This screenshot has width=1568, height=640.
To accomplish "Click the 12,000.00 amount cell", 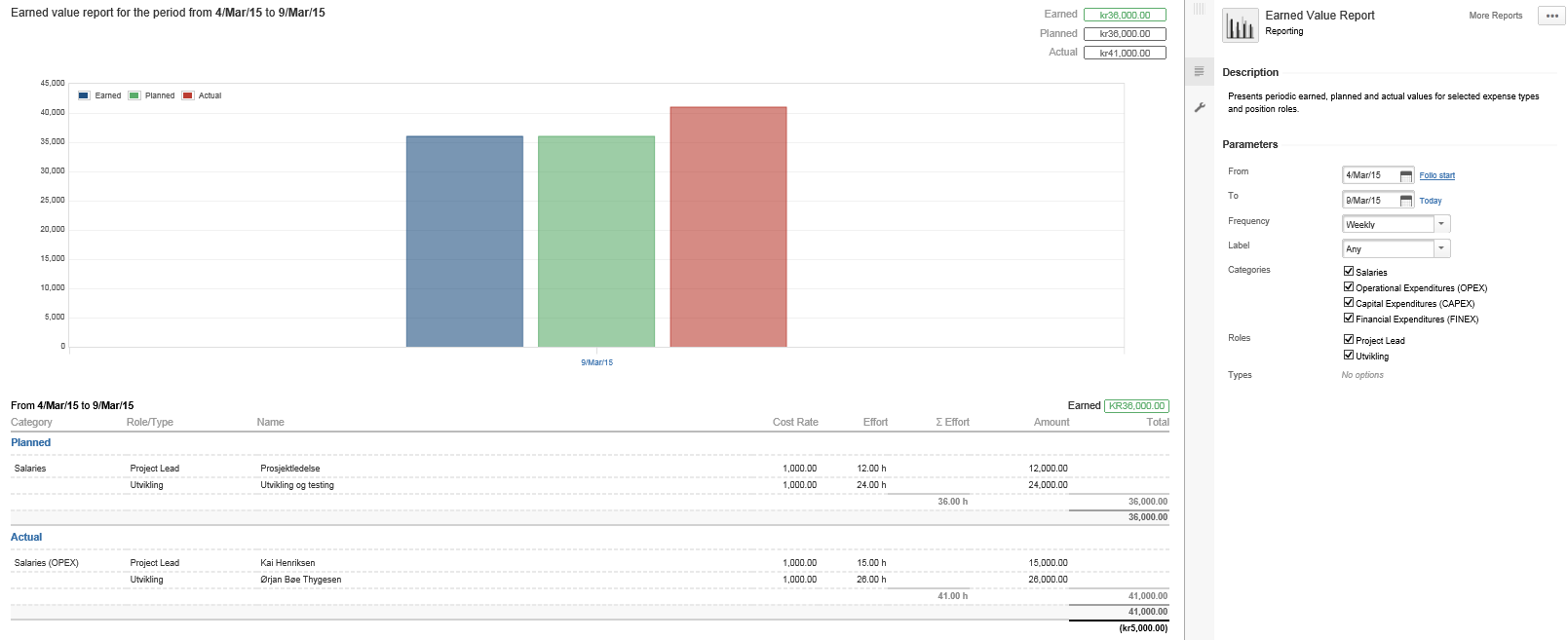I will 1049,469.
